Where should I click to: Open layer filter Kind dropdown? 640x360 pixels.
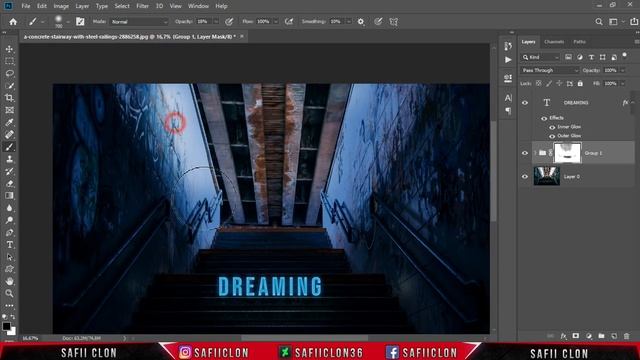point(540,57)
